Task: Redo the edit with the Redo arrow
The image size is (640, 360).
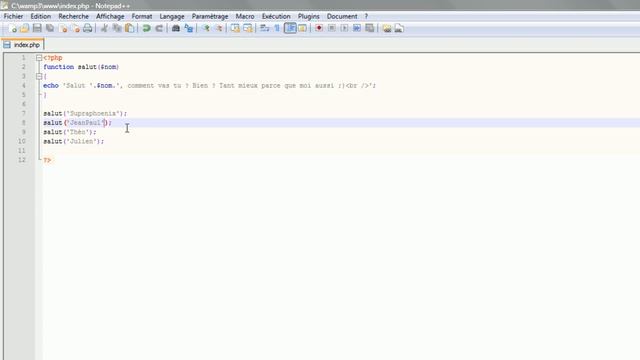Action: (159, 28)
